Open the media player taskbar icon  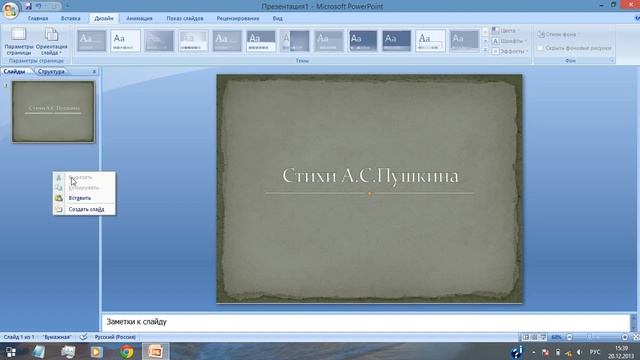(97, 352)
